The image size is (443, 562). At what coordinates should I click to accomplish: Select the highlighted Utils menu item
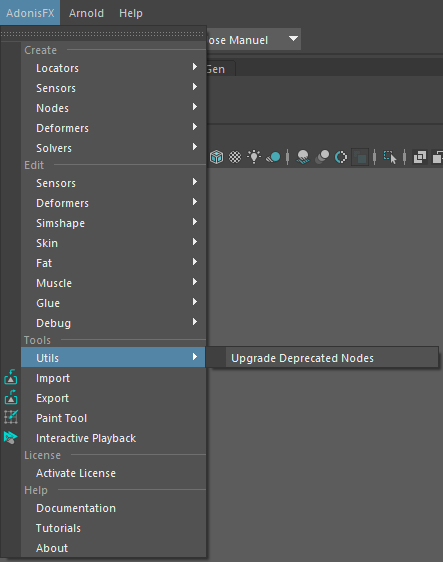[x=113, y=357]
